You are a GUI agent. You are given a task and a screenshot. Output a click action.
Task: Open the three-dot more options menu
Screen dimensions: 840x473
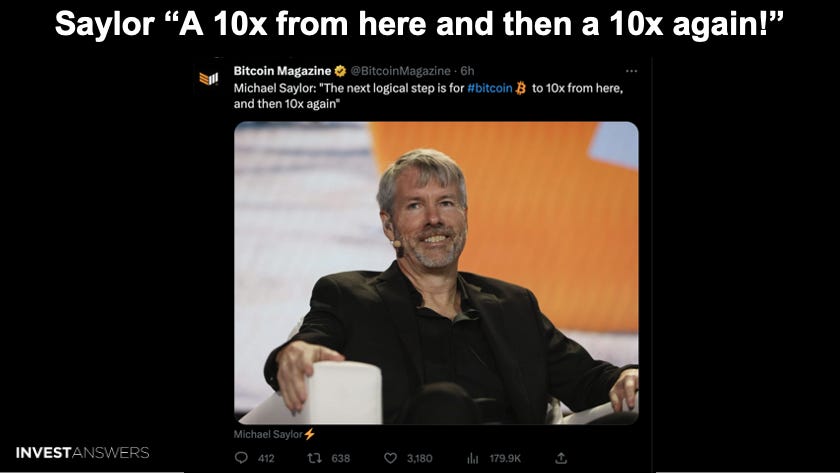click(632, 71)
